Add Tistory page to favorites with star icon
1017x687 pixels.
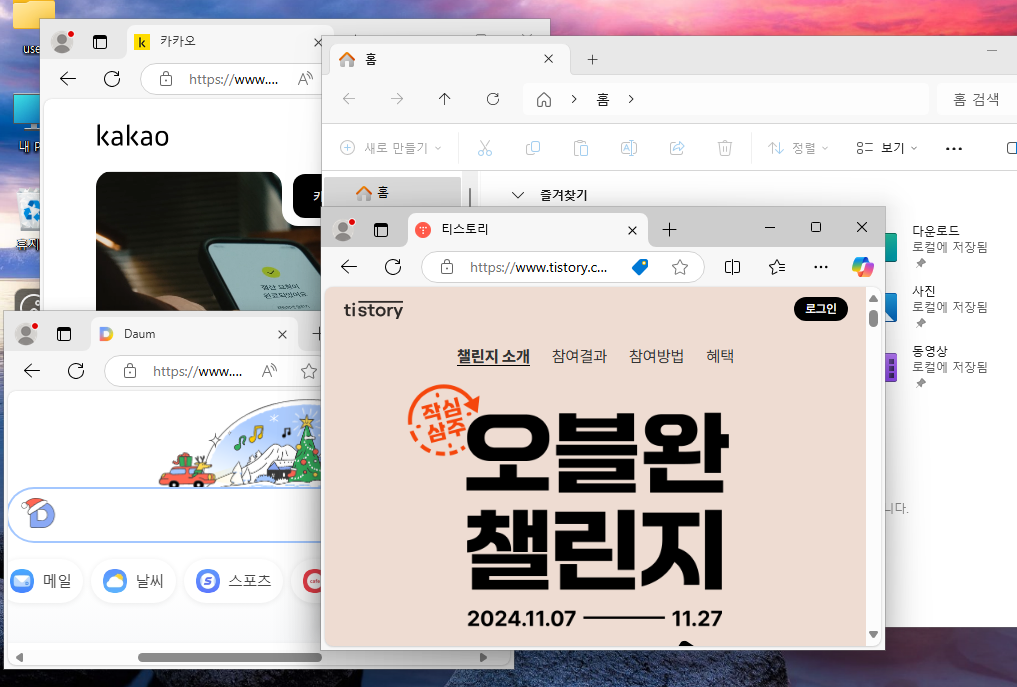680,267
